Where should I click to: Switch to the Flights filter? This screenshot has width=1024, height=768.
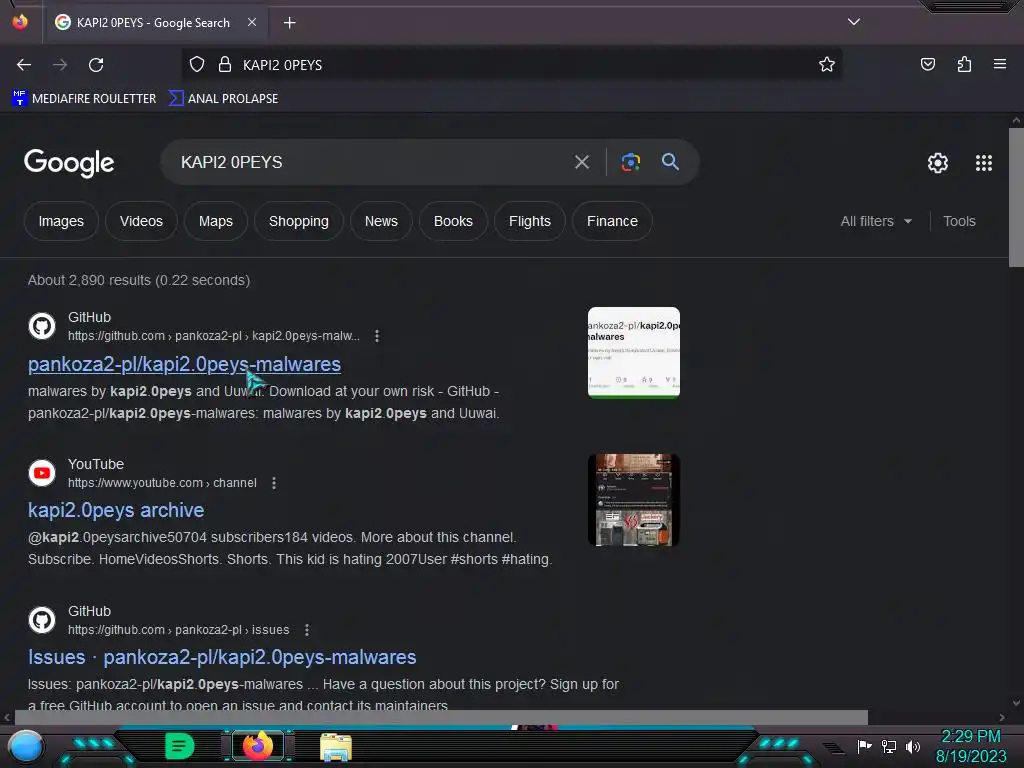530,221
